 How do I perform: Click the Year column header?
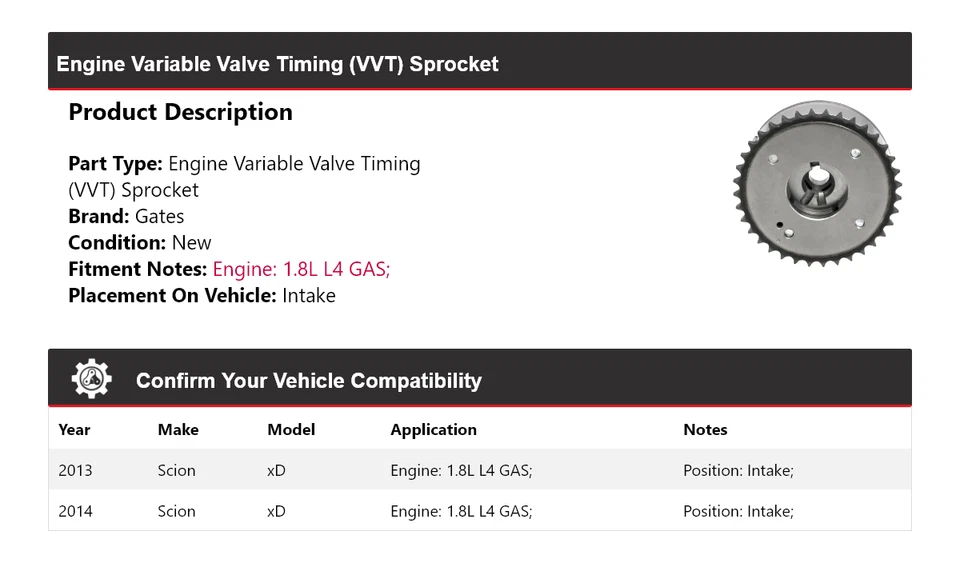pos(74,430)
